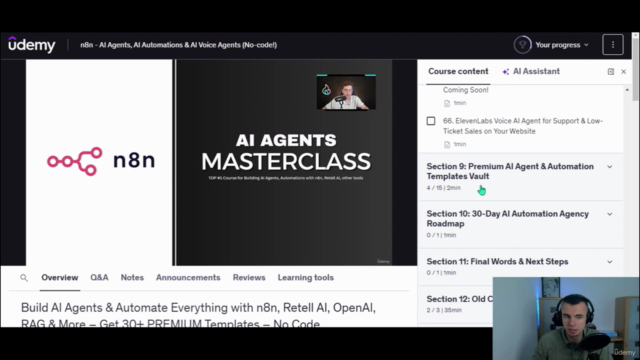The image size is (640, 360).
Task: Check the lecture 66 ElevenLabs checkbox
Action: point(431,121)
